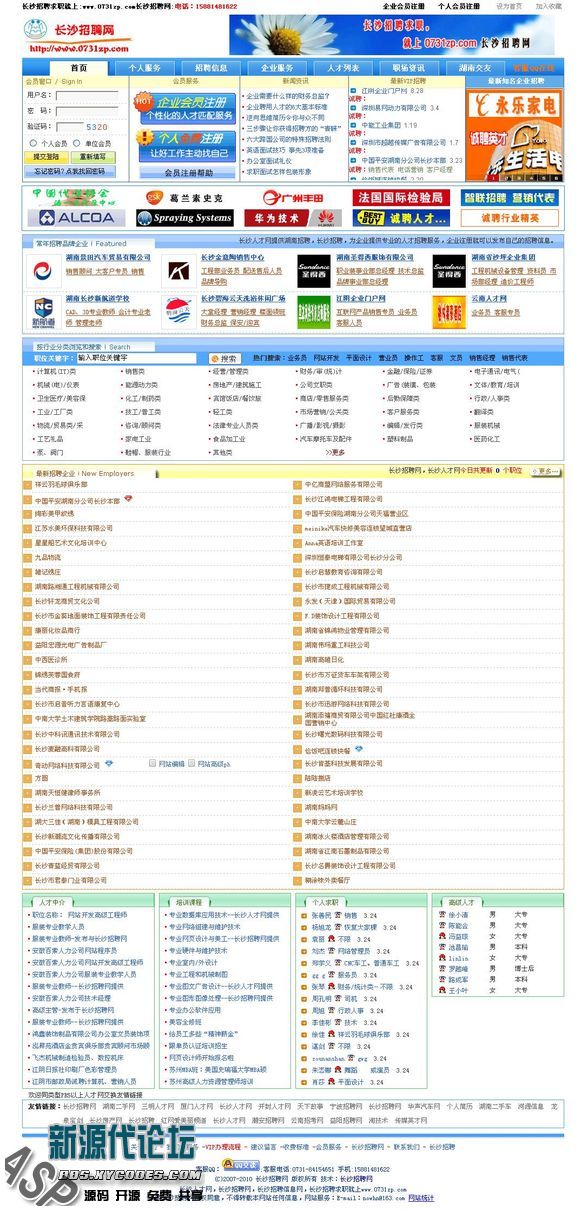Switch to the 人才列表 navigation tab
588x1211 pixels.
tap(343, 68)
